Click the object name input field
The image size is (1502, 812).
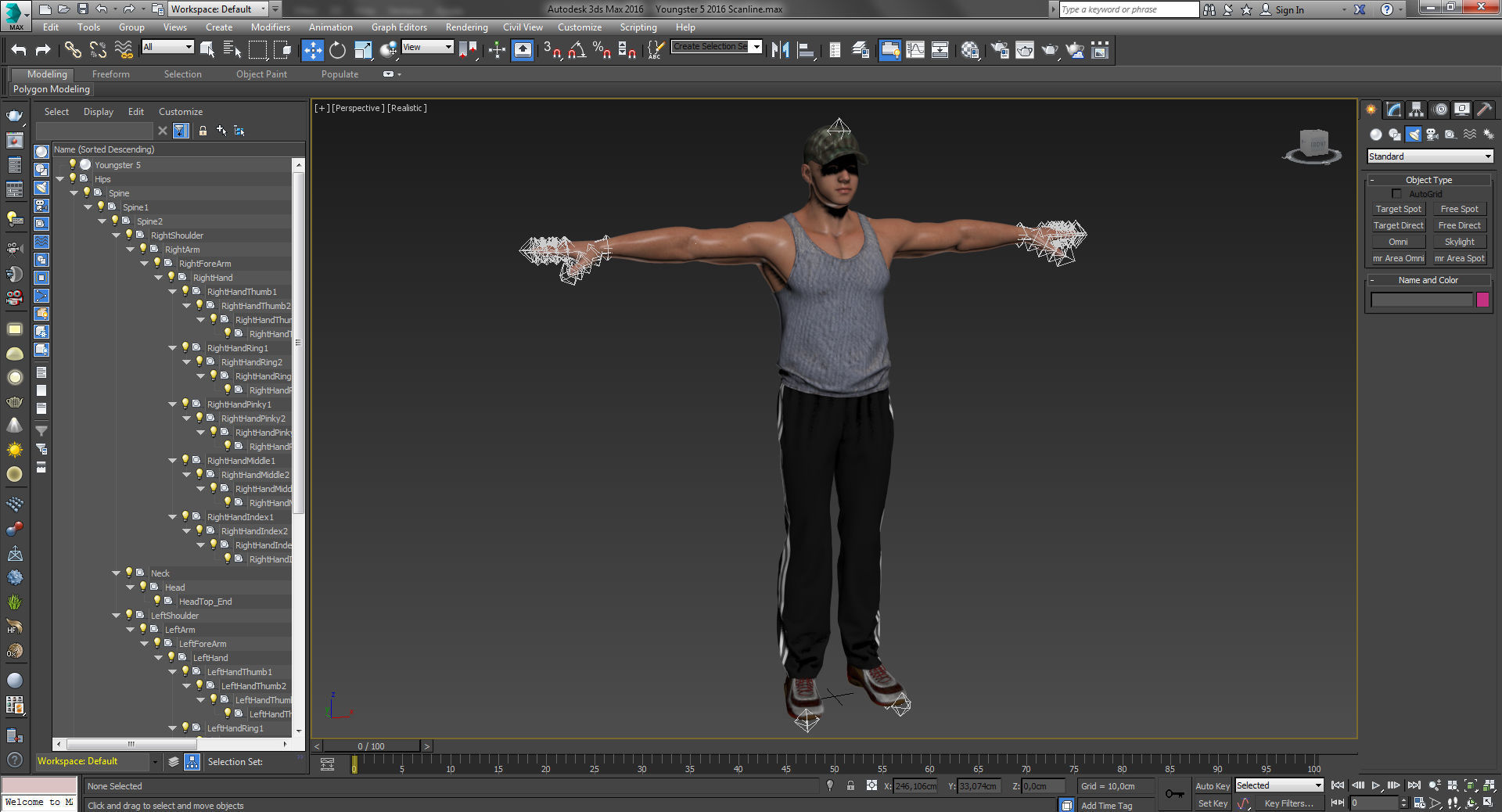pos(1421,300)
